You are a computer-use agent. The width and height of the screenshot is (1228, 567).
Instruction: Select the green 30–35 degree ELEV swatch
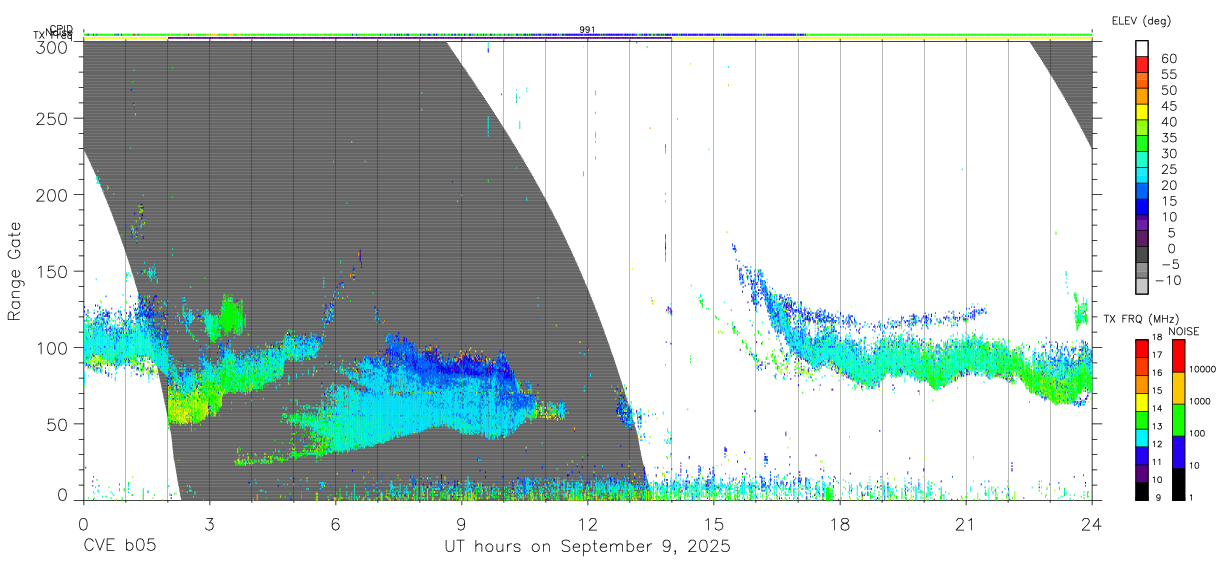[1142, 144]
